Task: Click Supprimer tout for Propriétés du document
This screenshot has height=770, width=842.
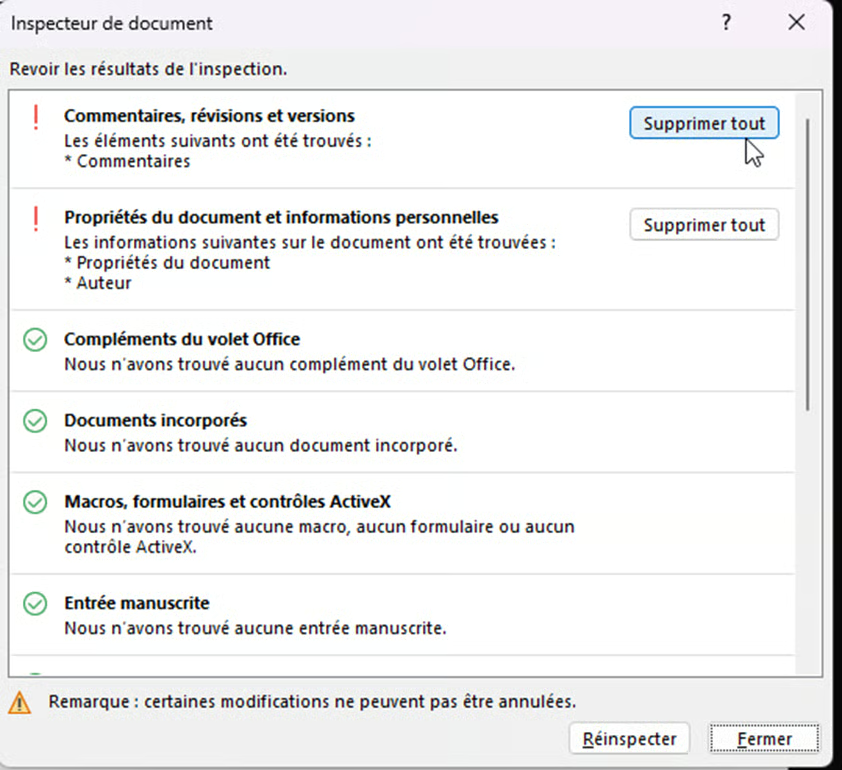Action: click(704, 225)
